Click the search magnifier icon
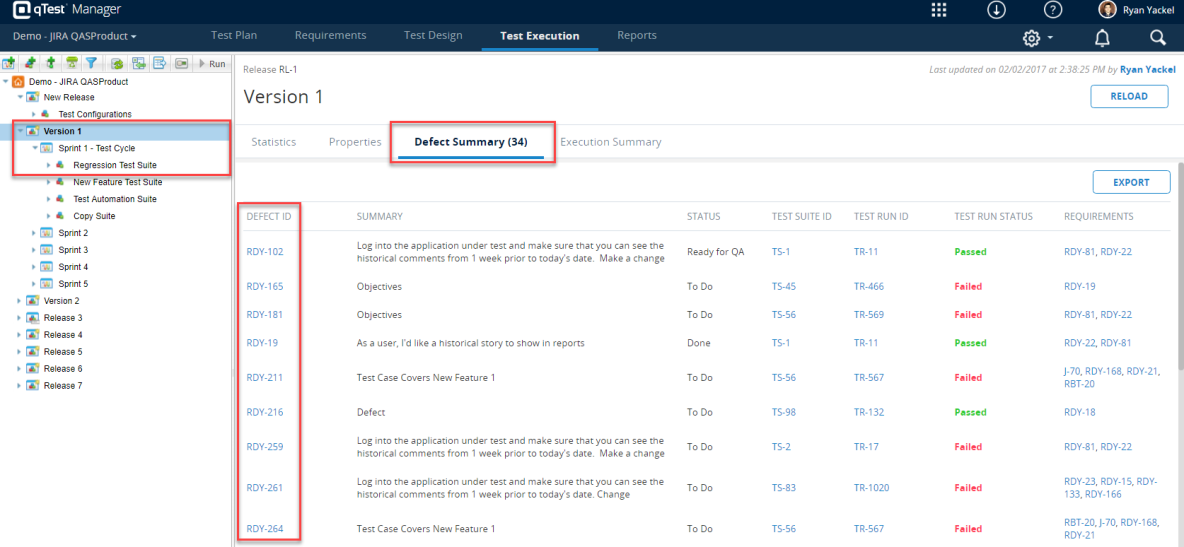Viewport: 1184px width, 547px height. (x=1157, y=37)
